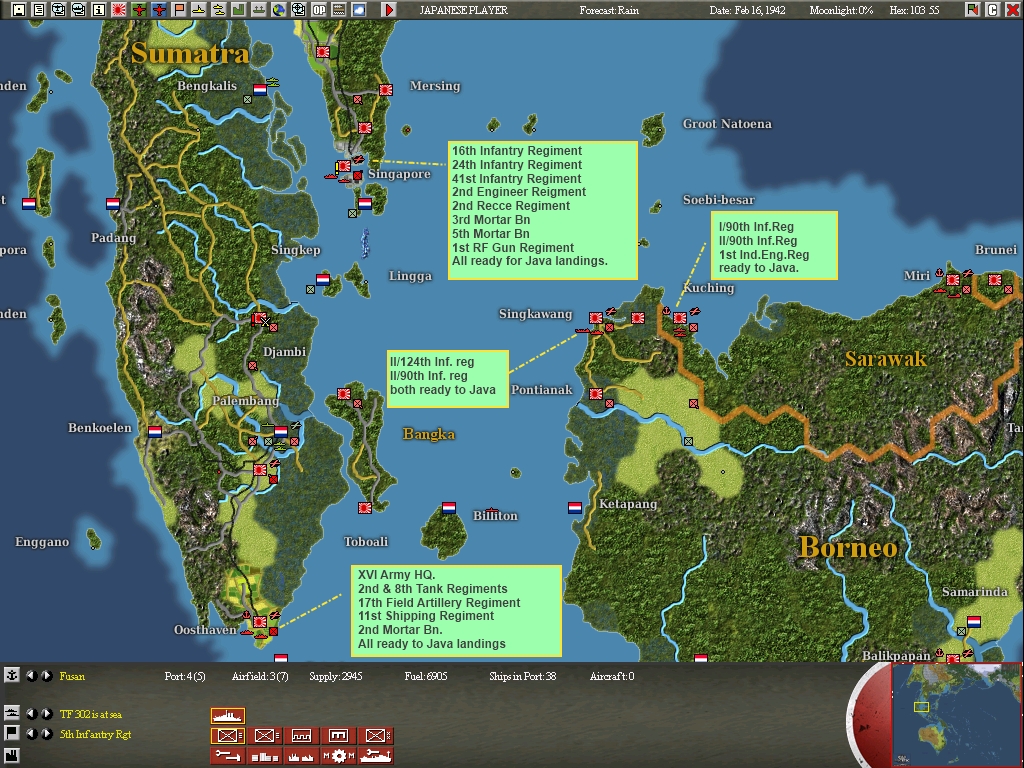Click the globe toolbar icon

(279, 9)
